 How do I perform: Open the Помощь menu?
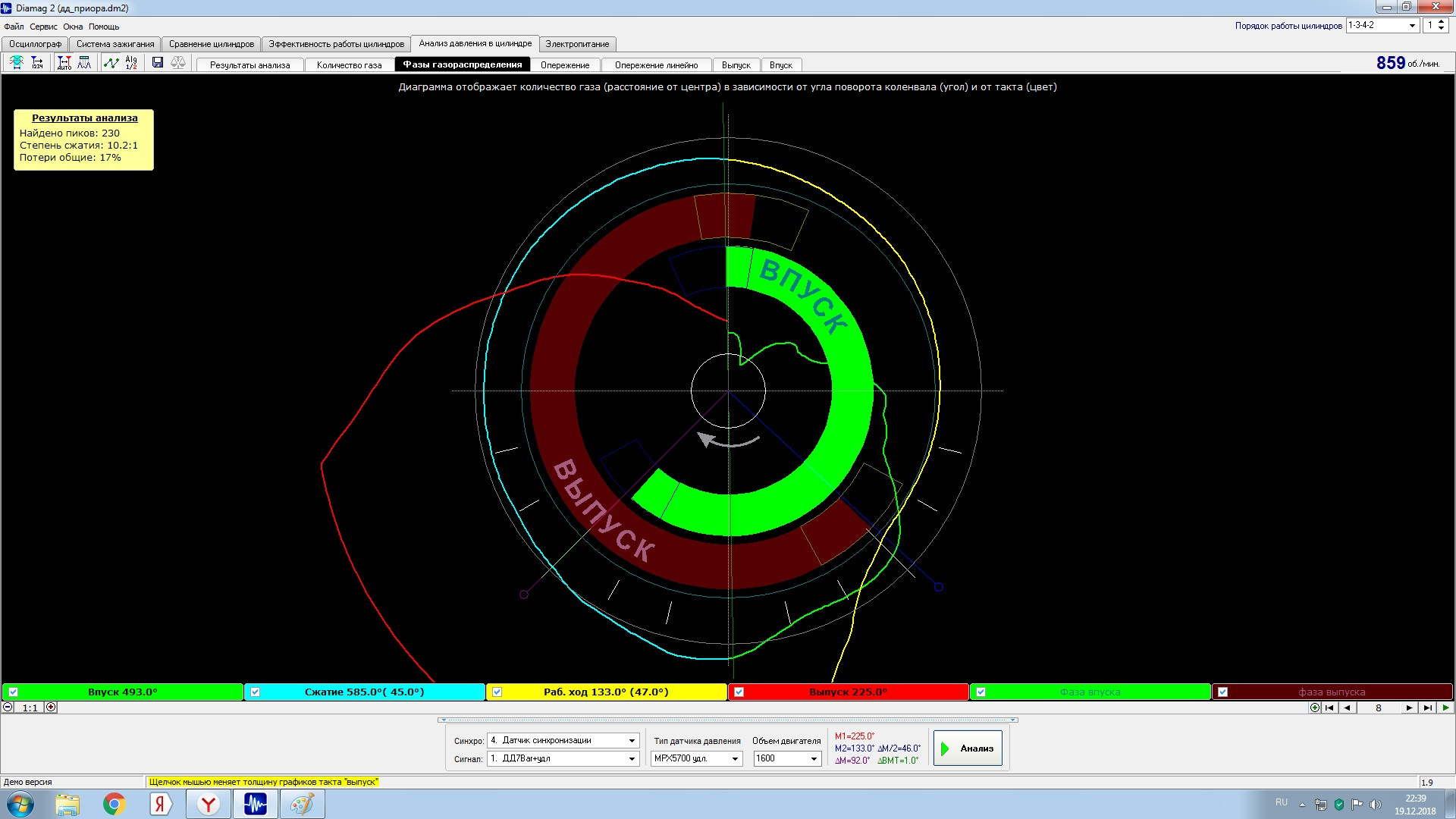(x=104, y=27)
